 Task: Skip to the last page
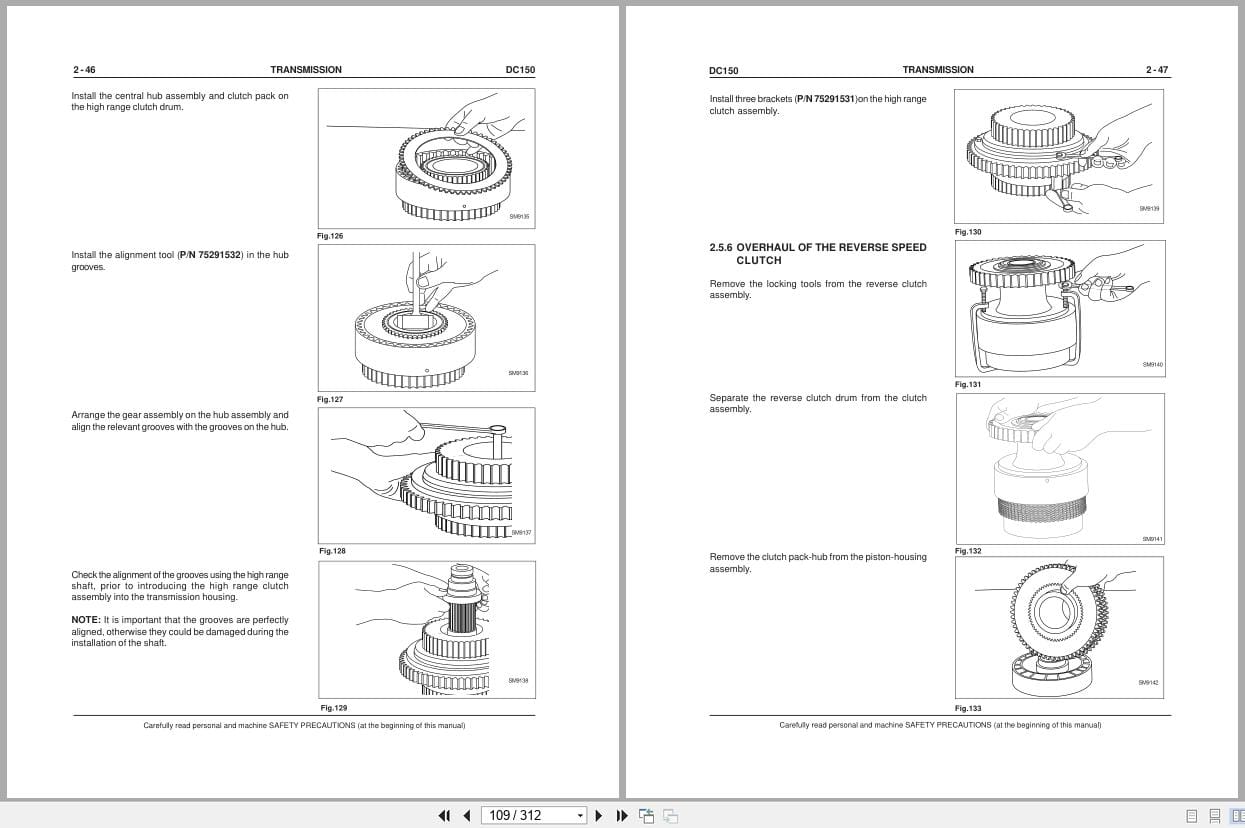click(x=622, y=816)
